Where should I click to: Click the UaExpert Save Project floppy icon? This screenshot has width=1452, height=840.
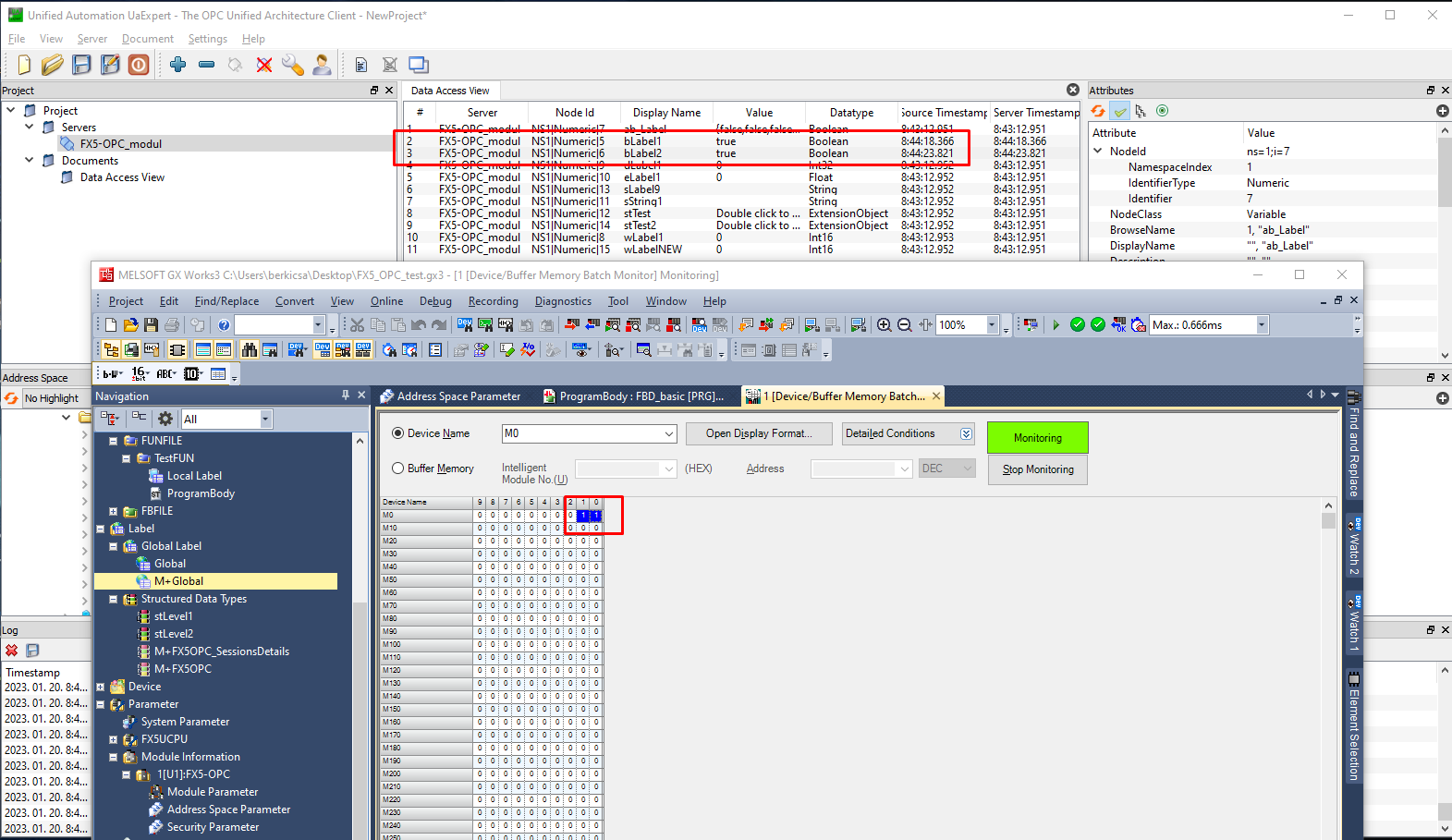tap(81, 65)
